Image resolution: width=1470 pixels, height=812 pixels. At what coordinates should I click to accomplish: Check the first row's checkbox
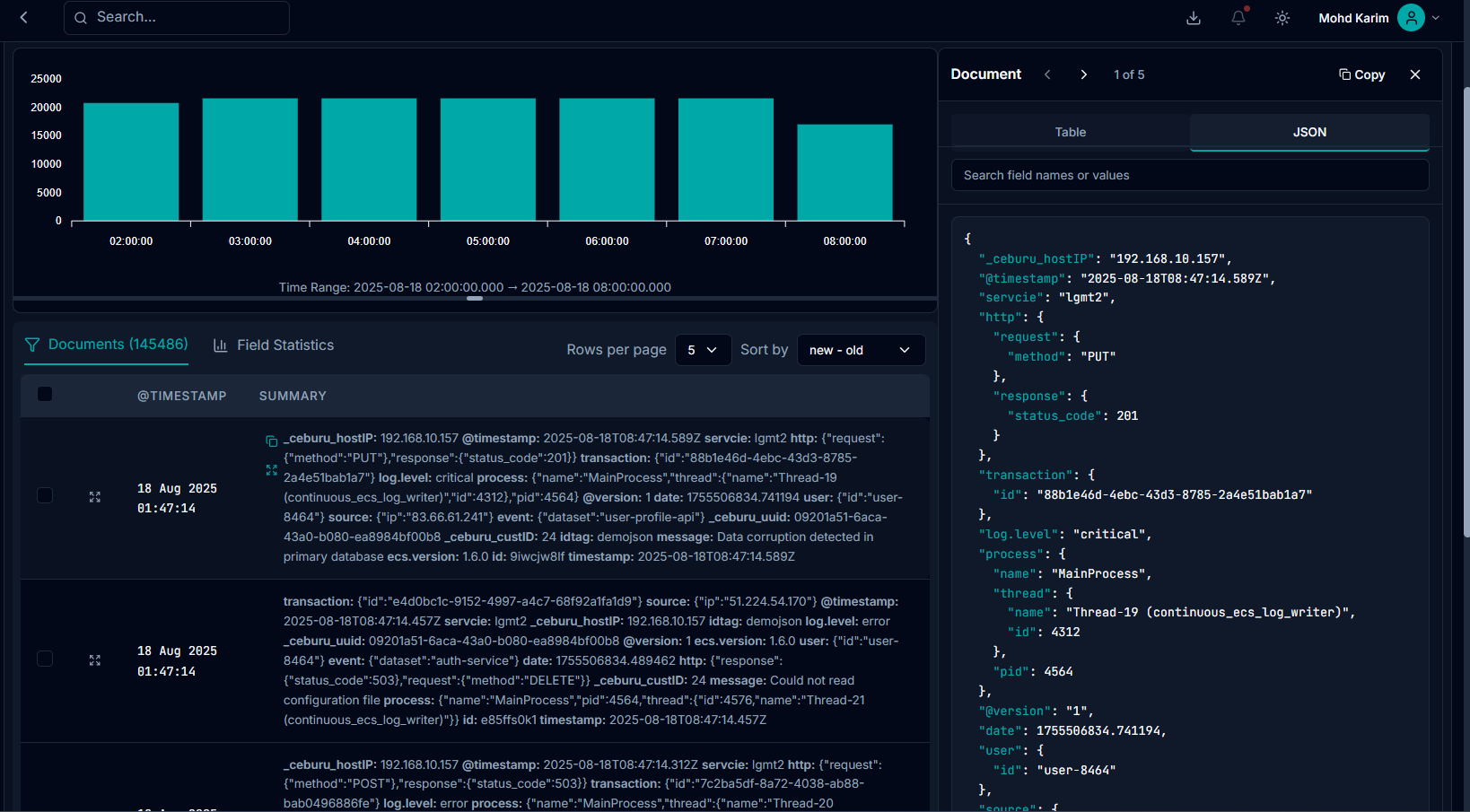coord(45,496)
